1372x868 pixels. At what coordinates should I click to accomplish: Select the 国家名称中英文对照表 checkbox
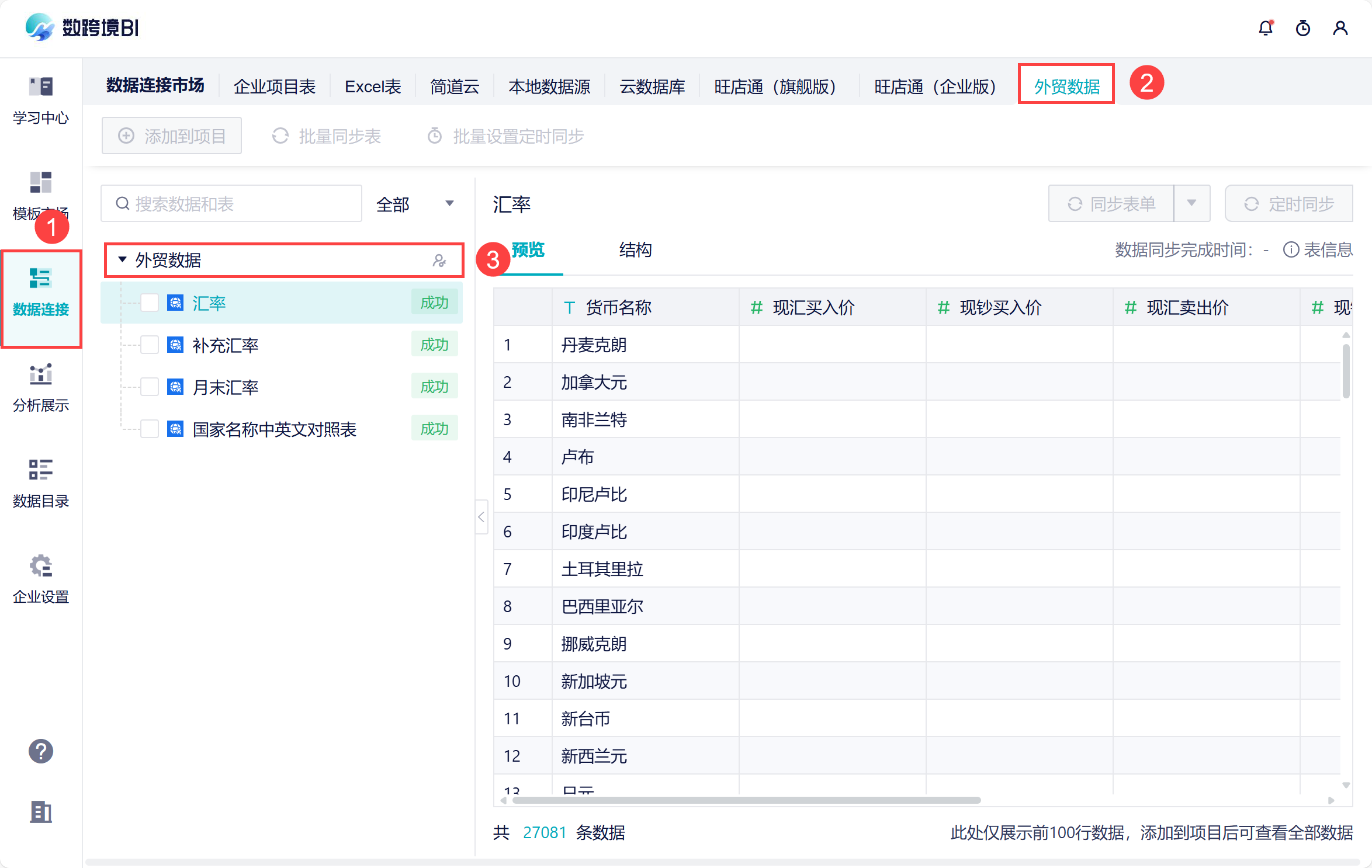(x=150, y=429)
